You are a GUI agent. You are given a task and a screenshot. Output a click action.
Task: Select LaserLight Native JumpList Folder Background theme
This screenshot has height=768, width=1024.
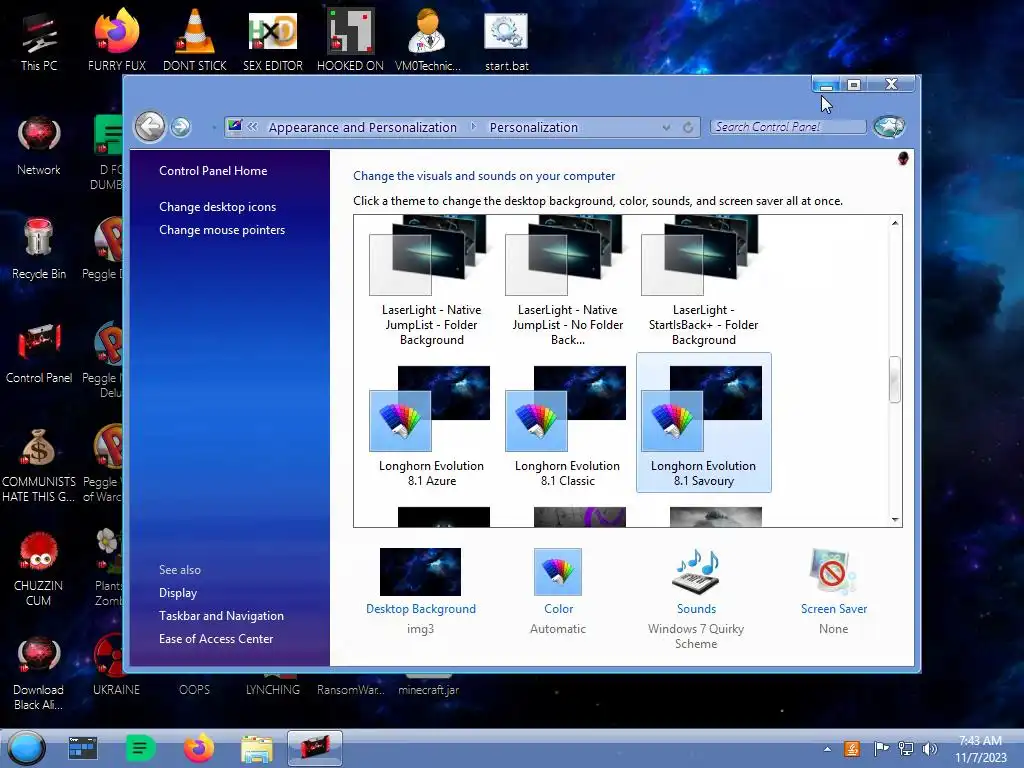click(432, 282)
